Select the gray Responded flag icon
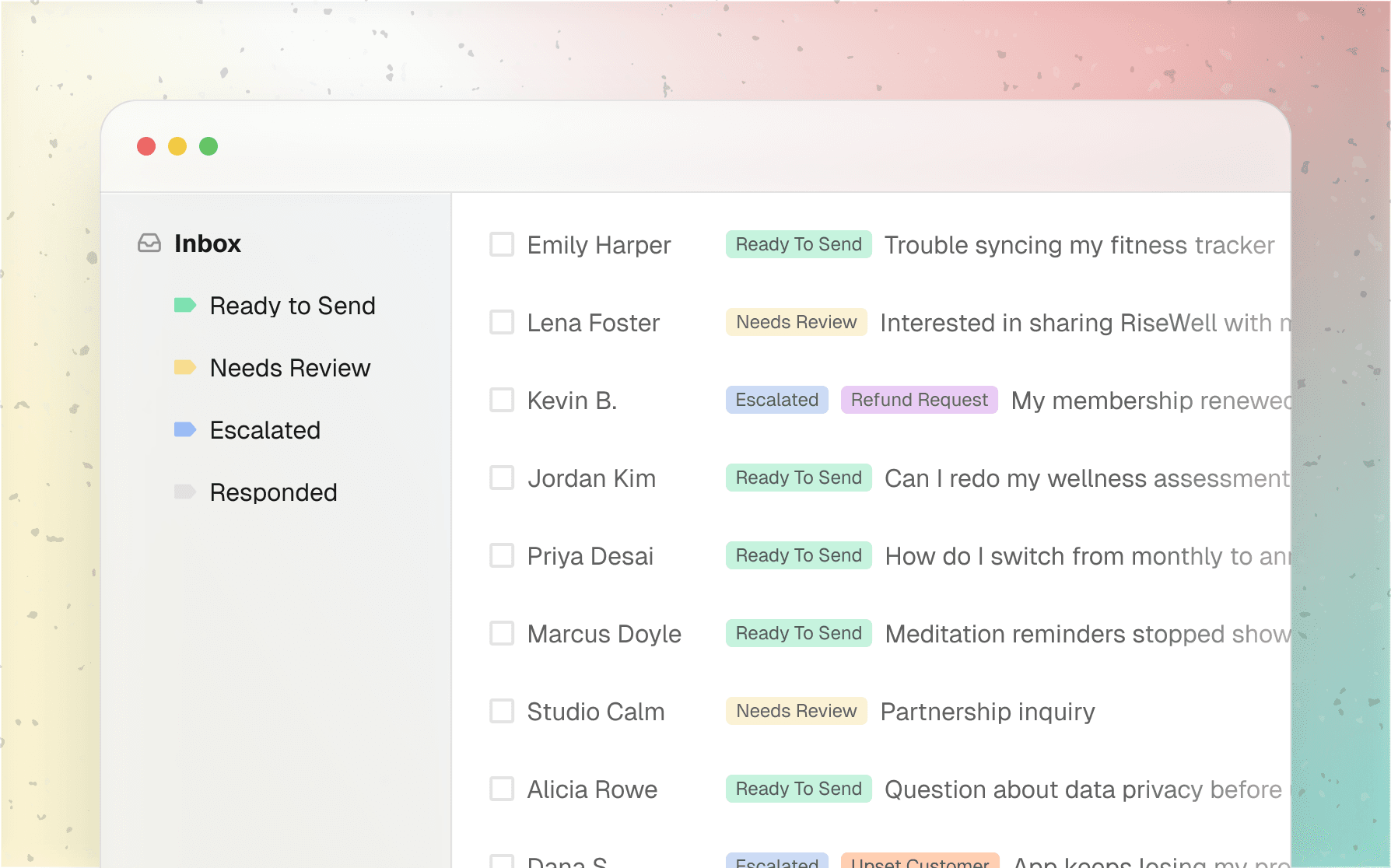The width and height of the screenshot is (1391, 868). [x=185, y=492]
